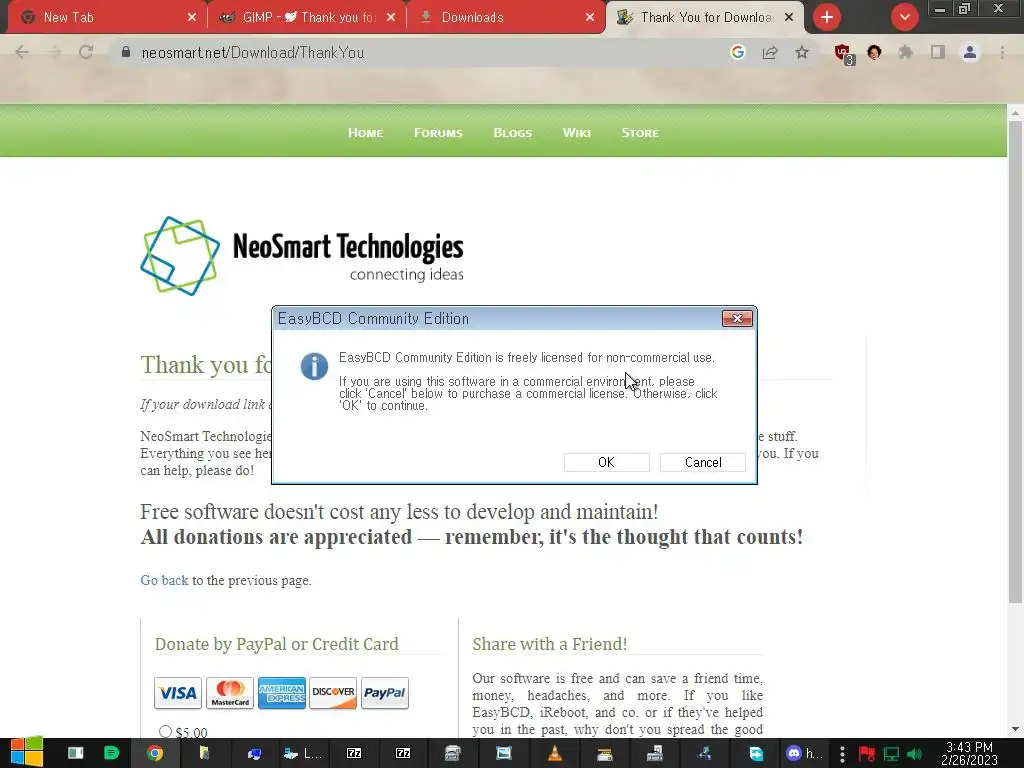Open the Home navigation link
1024x768 pixels.
click(365, 133)
